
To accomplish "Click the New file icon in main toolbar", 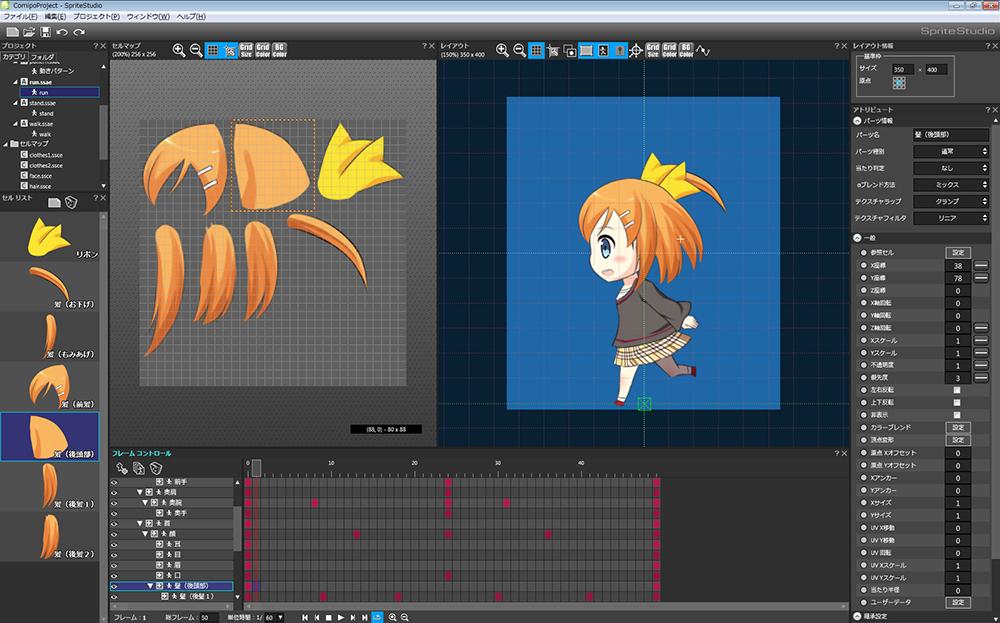I will pyautogui.click(x=12, y=32).
